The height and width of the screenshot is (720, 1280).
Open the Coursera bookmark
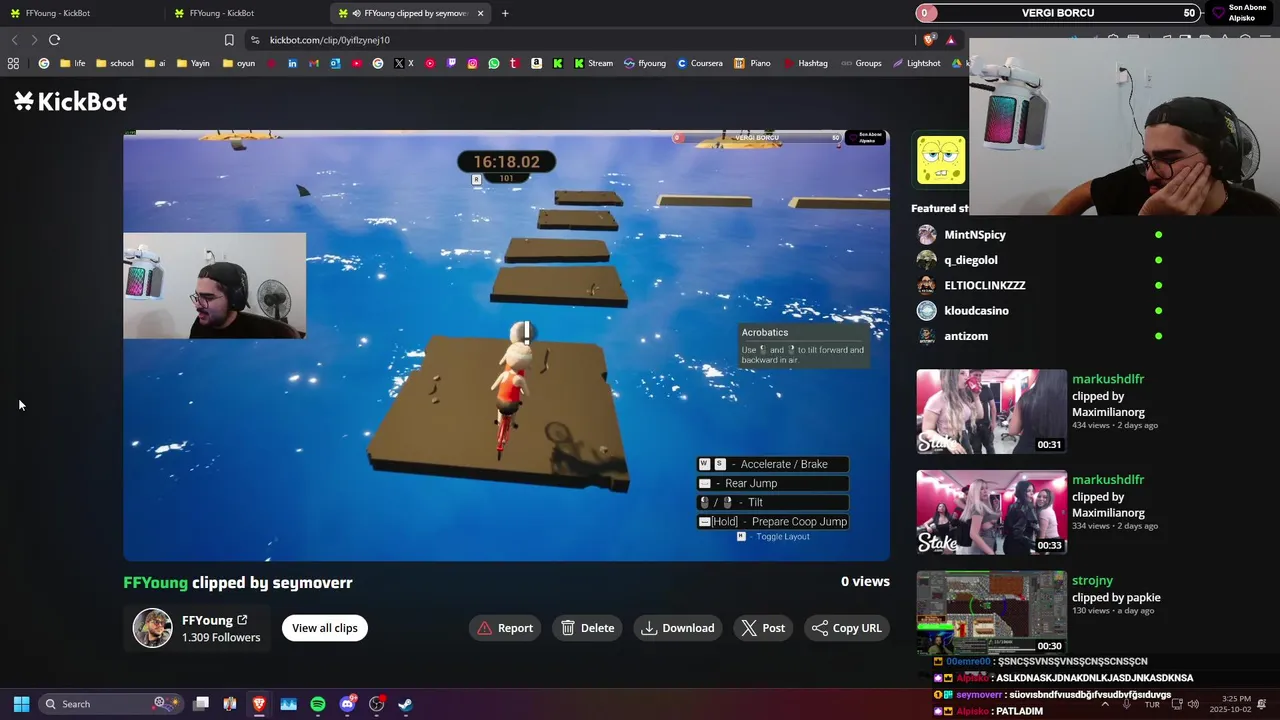[x=699, y=63]
